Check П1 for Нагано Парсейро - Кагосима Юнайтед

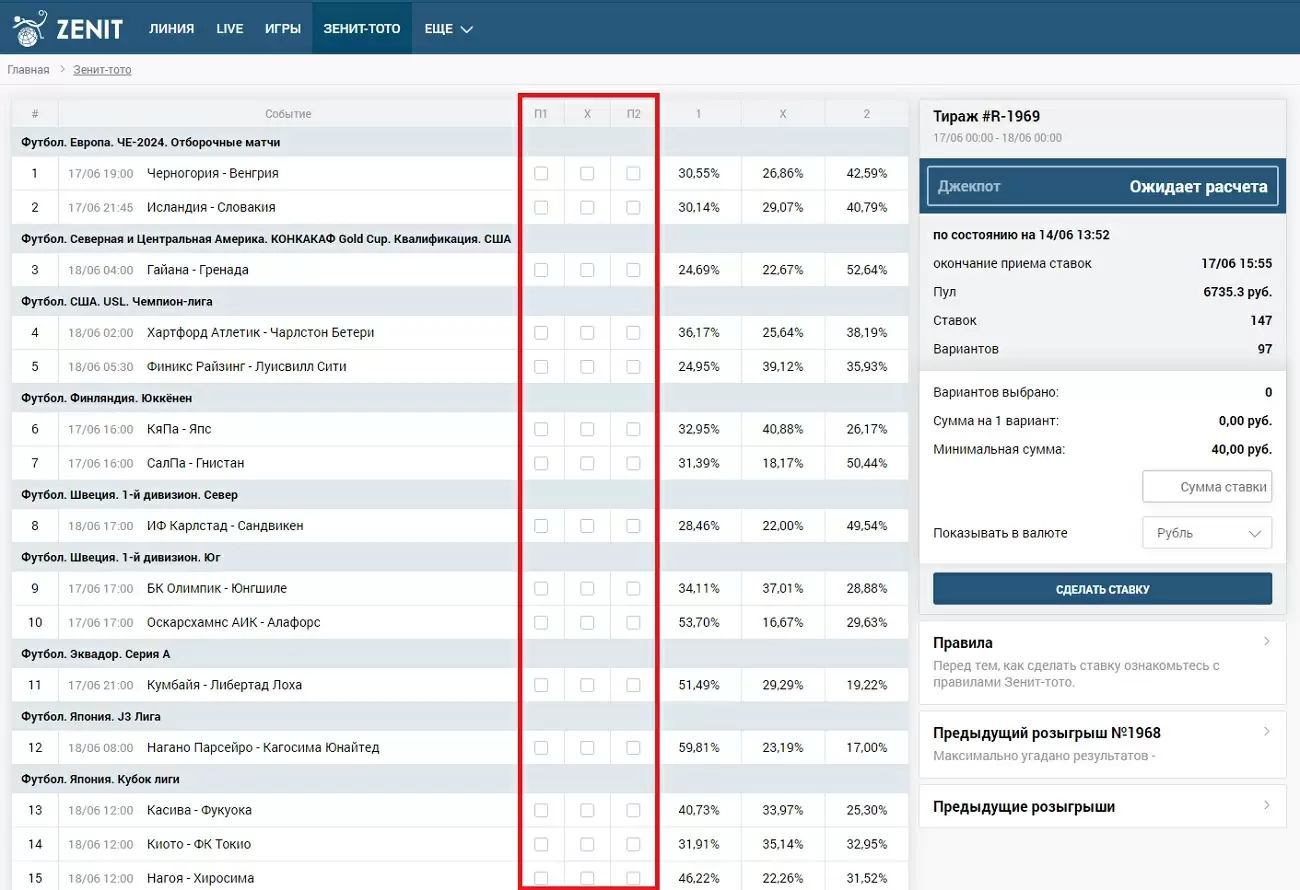pos(541,747)
